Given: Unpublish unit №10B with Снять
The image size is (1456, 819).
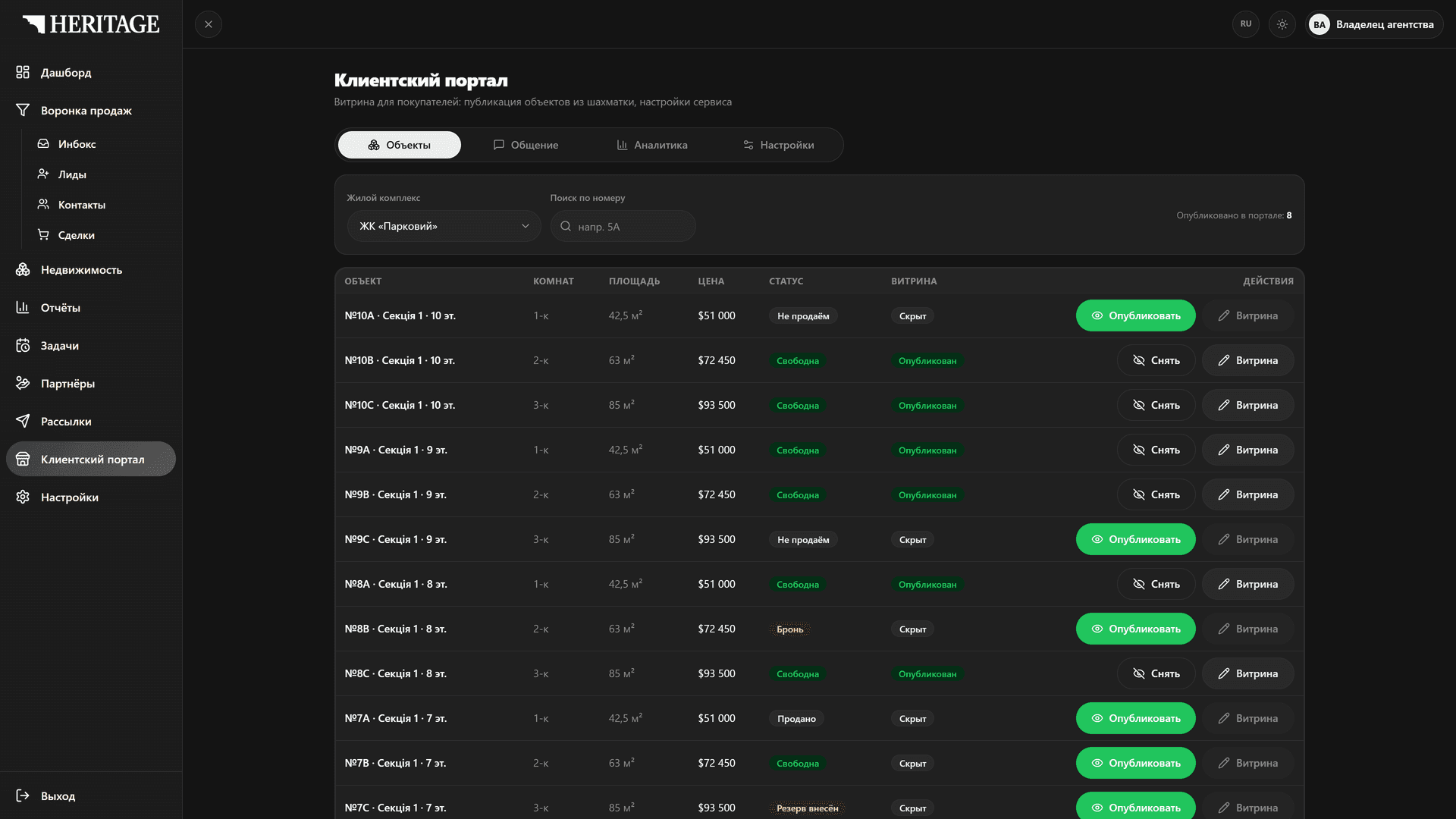Looking at the screenshot, I should pyautogui.click(x=1156, y=360).
